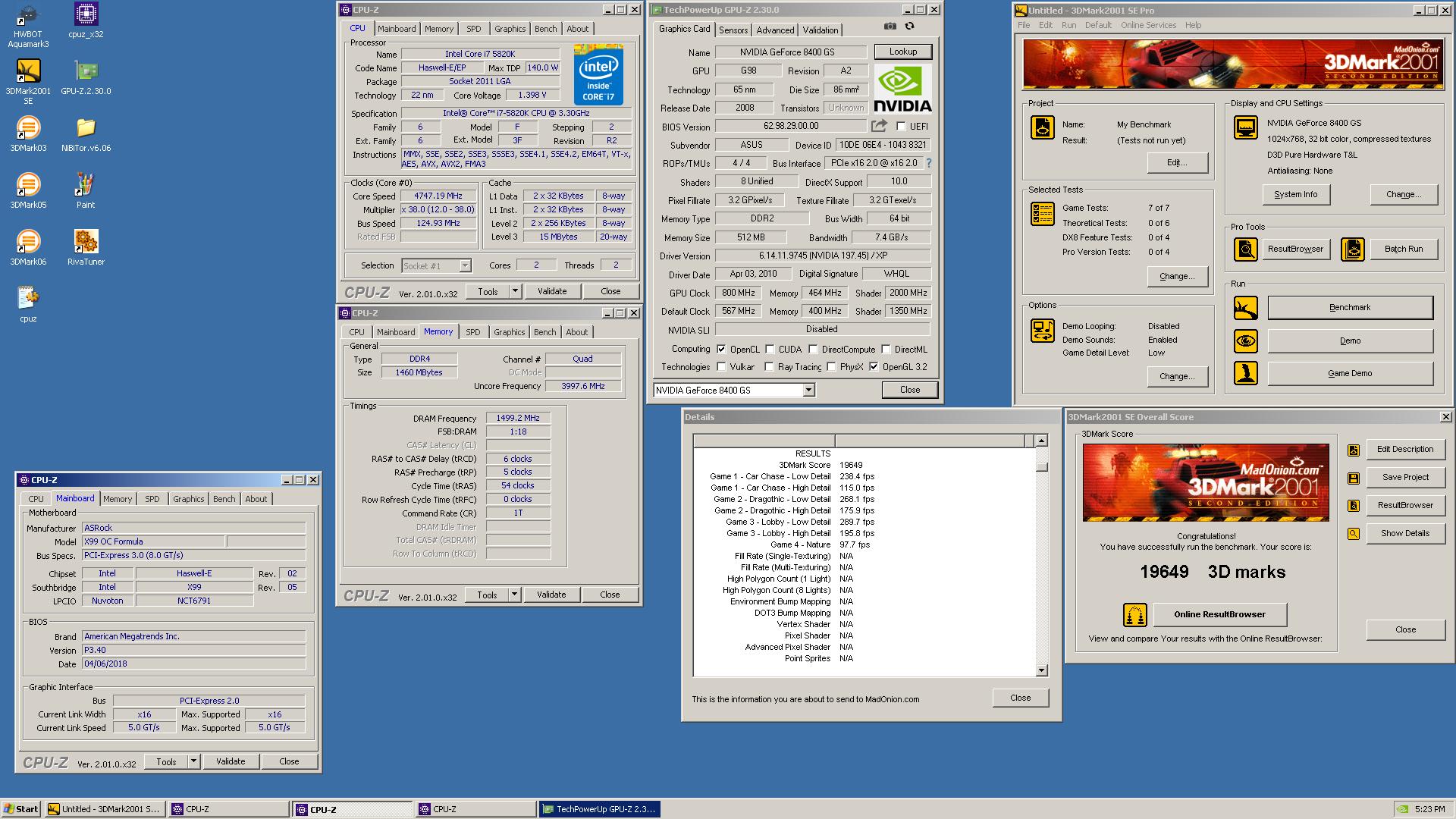Screen dimensions: 1456x819
Task: Click Lookup button in GPU-Z
Action: (903, 52)
